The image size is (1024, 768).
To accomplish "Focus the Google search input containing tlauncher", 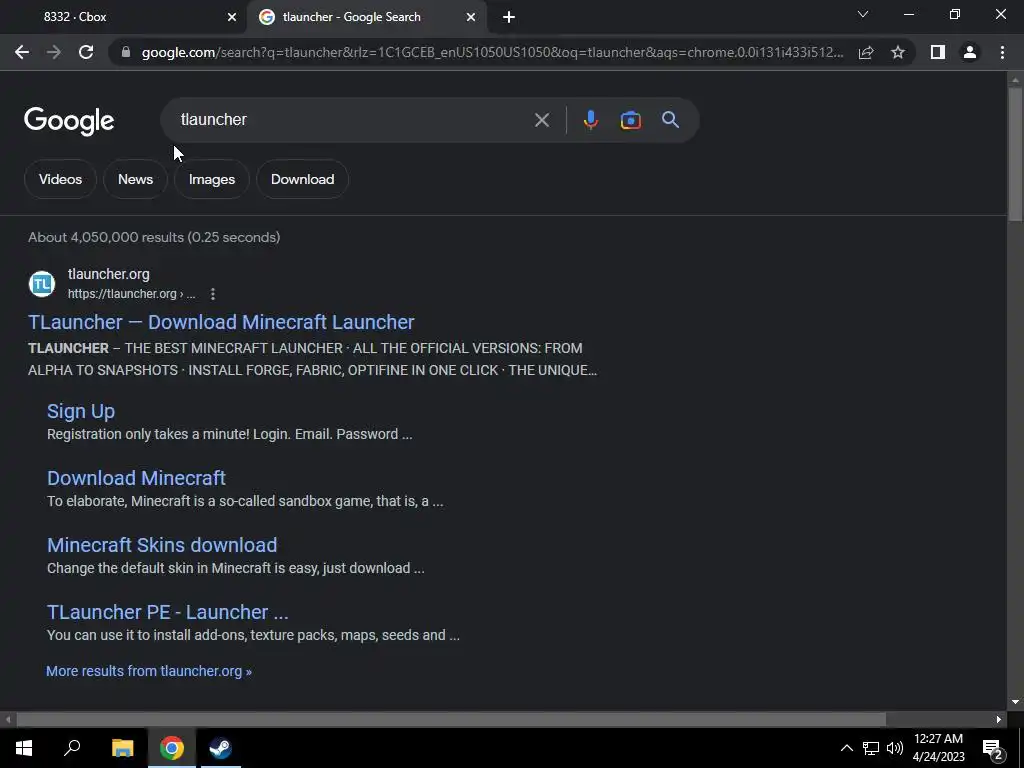I will pos(353,120).
